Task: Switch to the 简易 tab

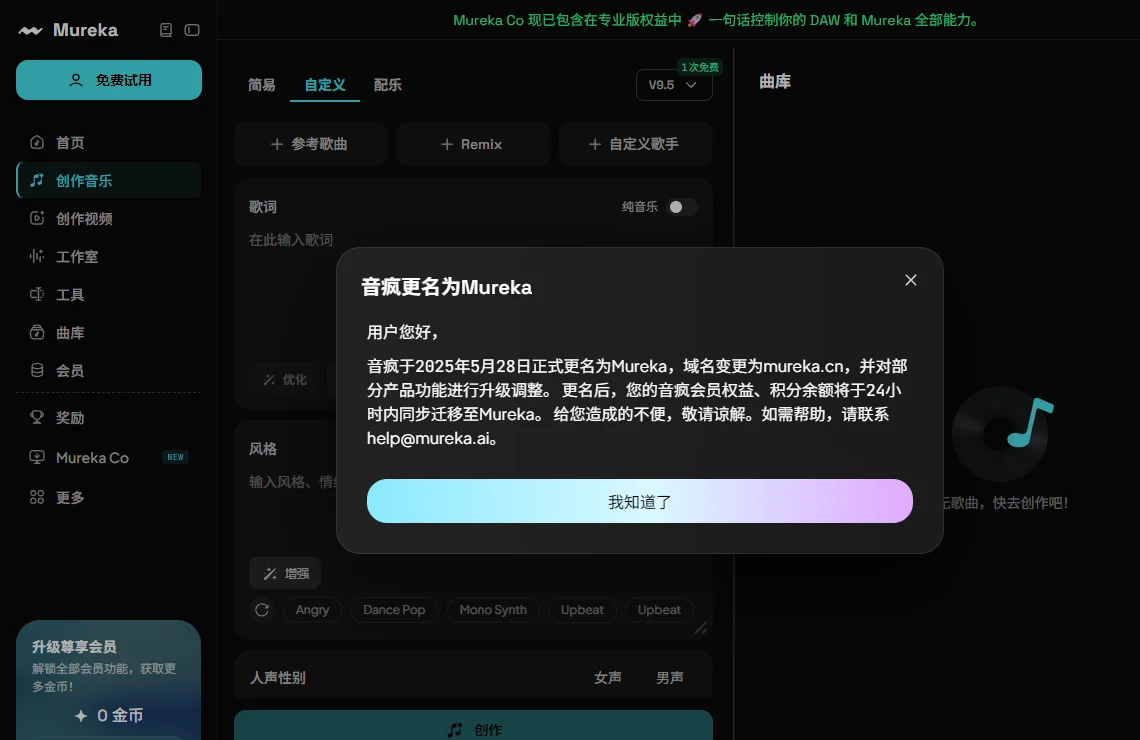Action: coord(262,85)
